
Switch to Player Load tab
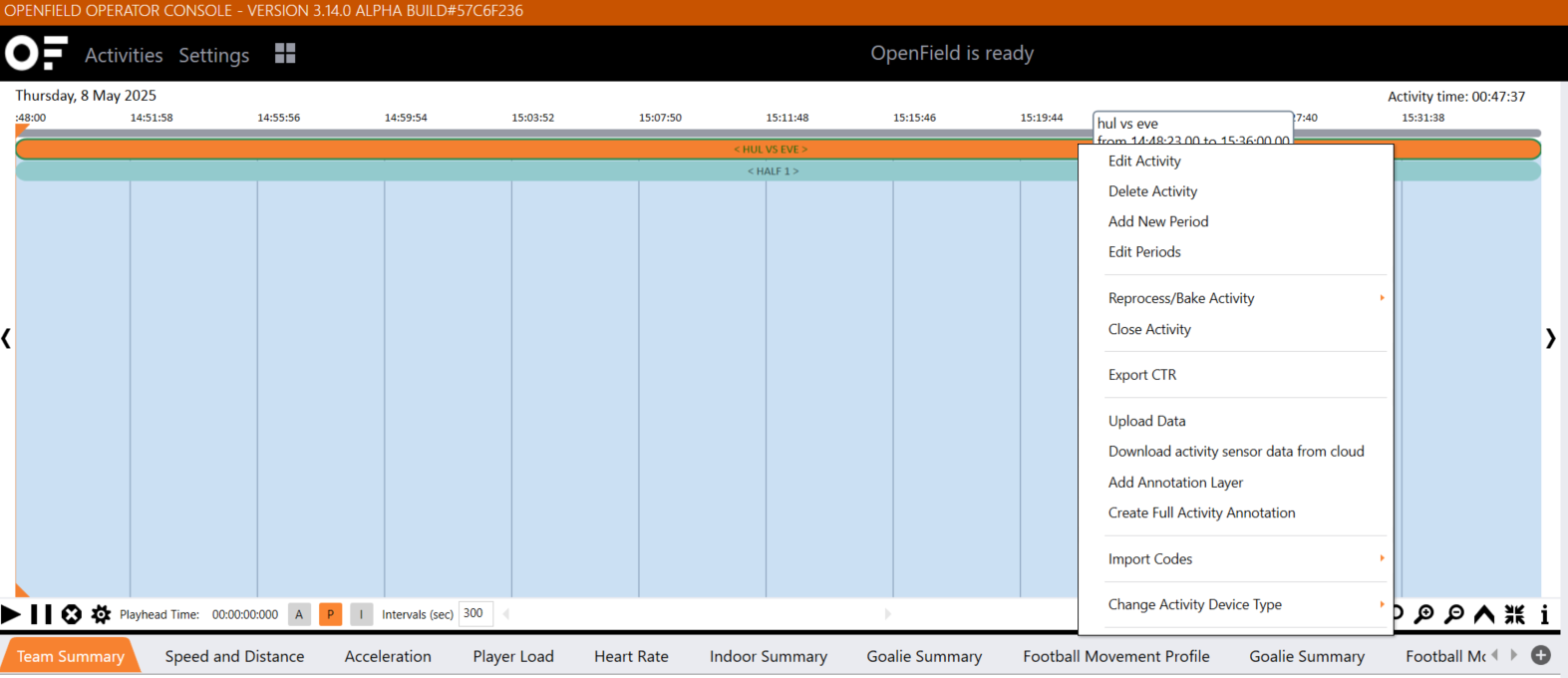click(x=513, y=656)
